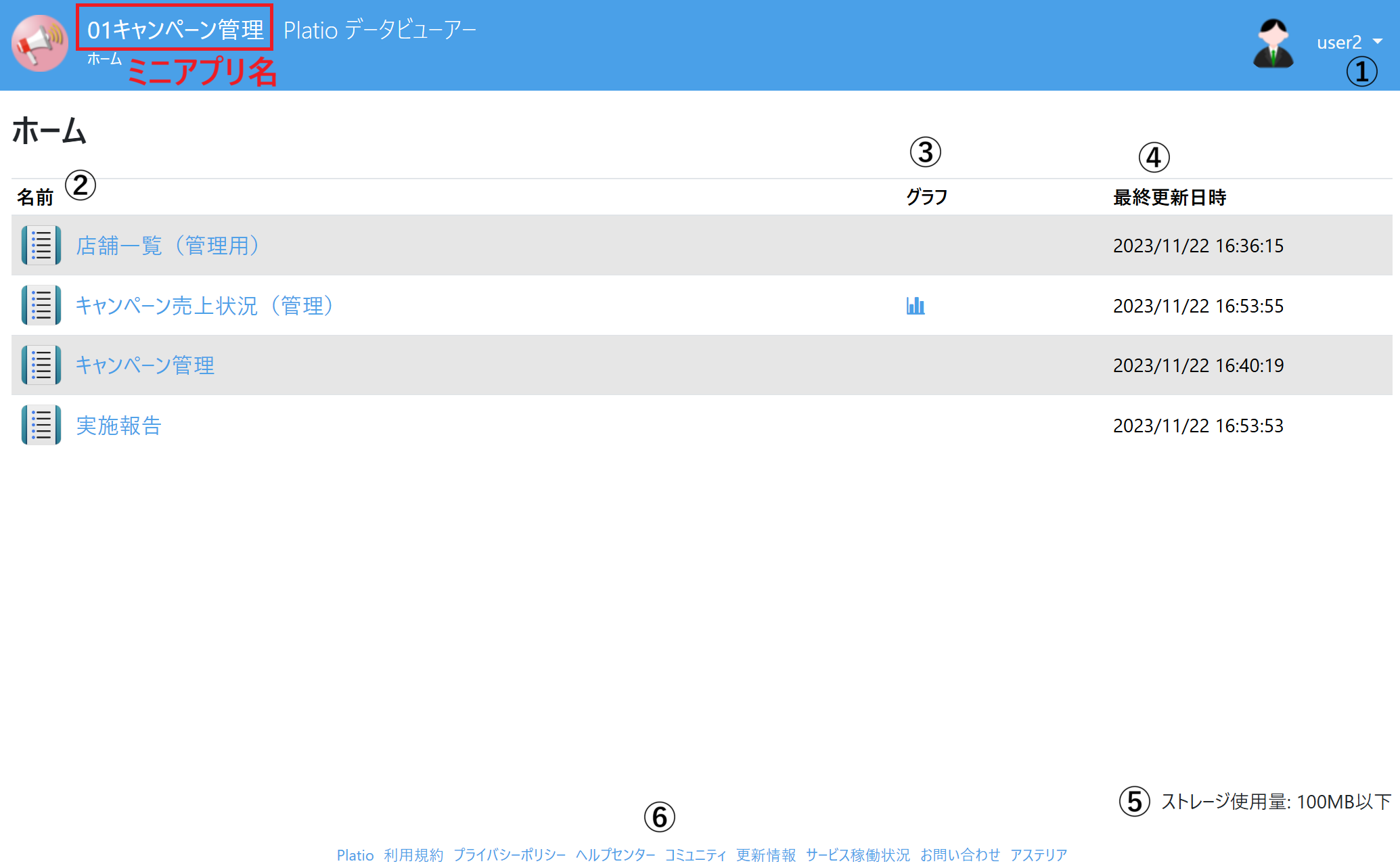Image resolution: width=1400 pixels, height=868 pixels.
Task: Click the list icon beside キャンペーン売上状況（管理）
Action: (x=41, y=305)
